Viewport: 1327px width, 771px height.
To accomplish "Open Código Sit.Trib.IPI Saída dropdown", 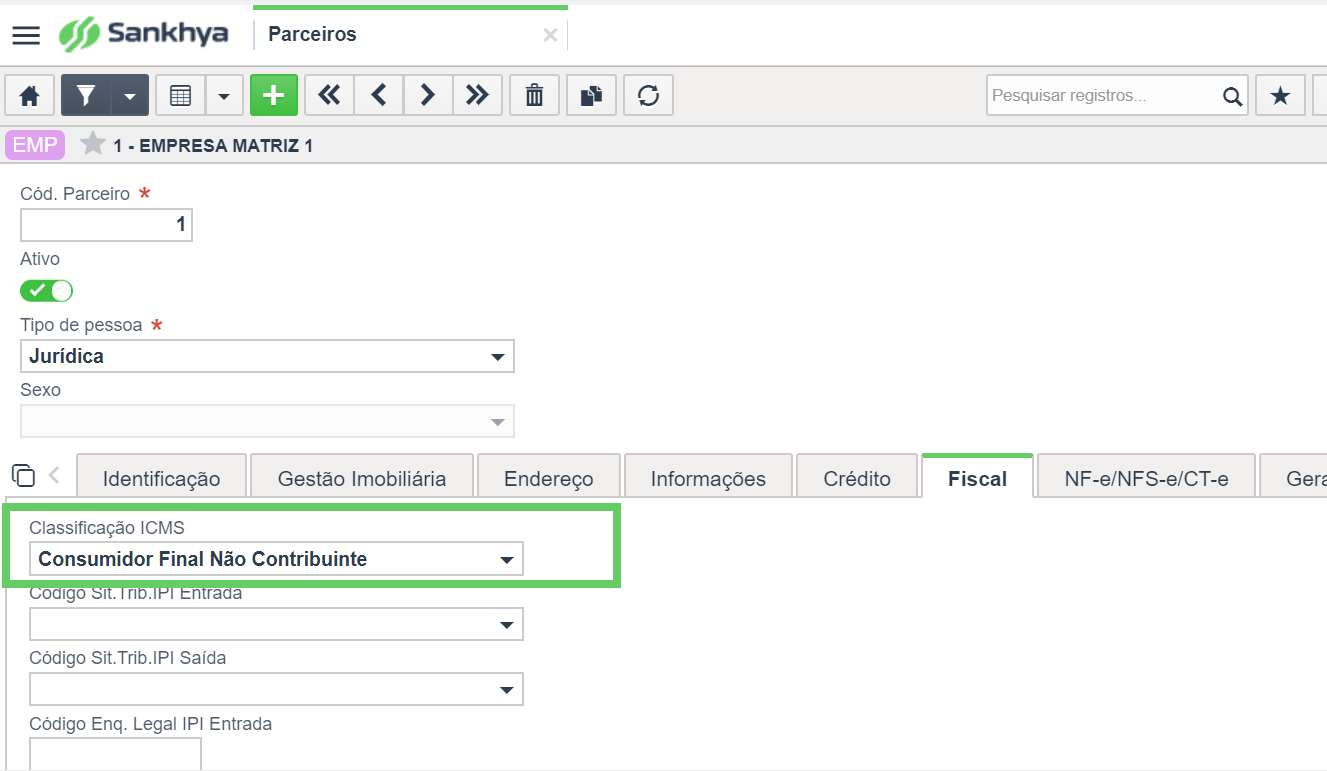I will tap(276, 689).
